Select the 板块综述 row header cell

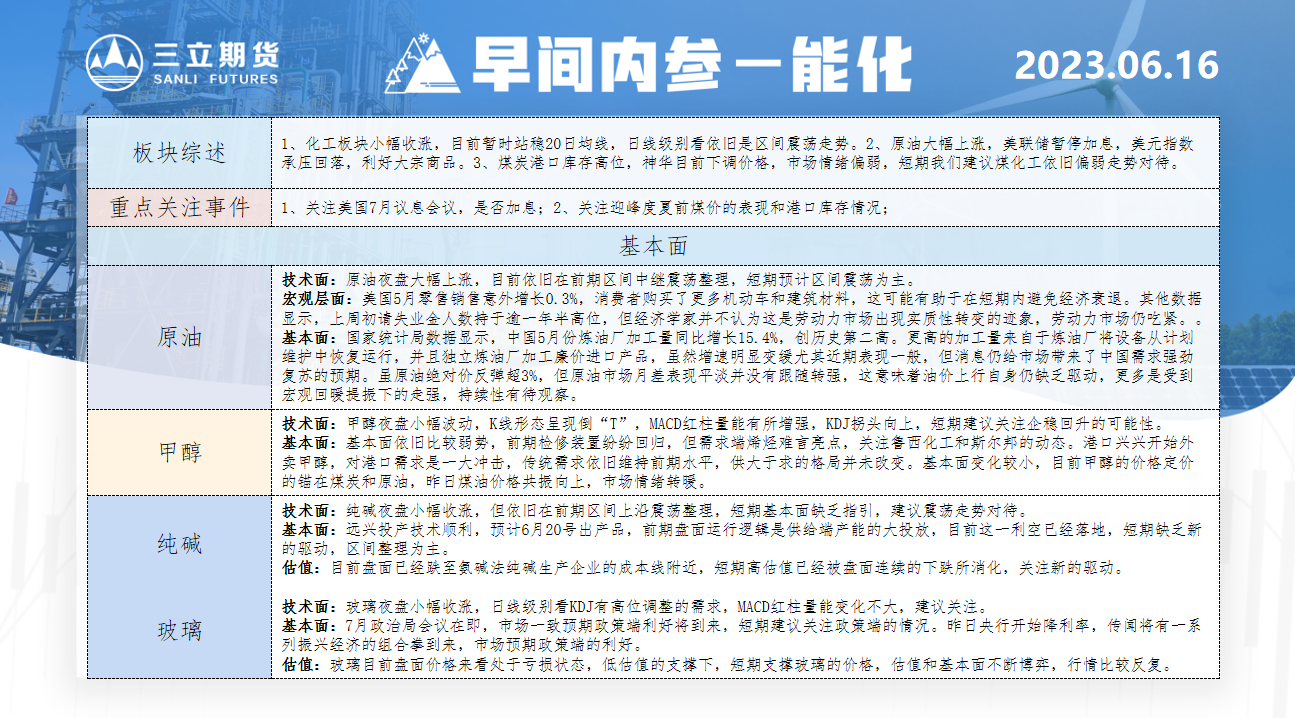(179, 152)
